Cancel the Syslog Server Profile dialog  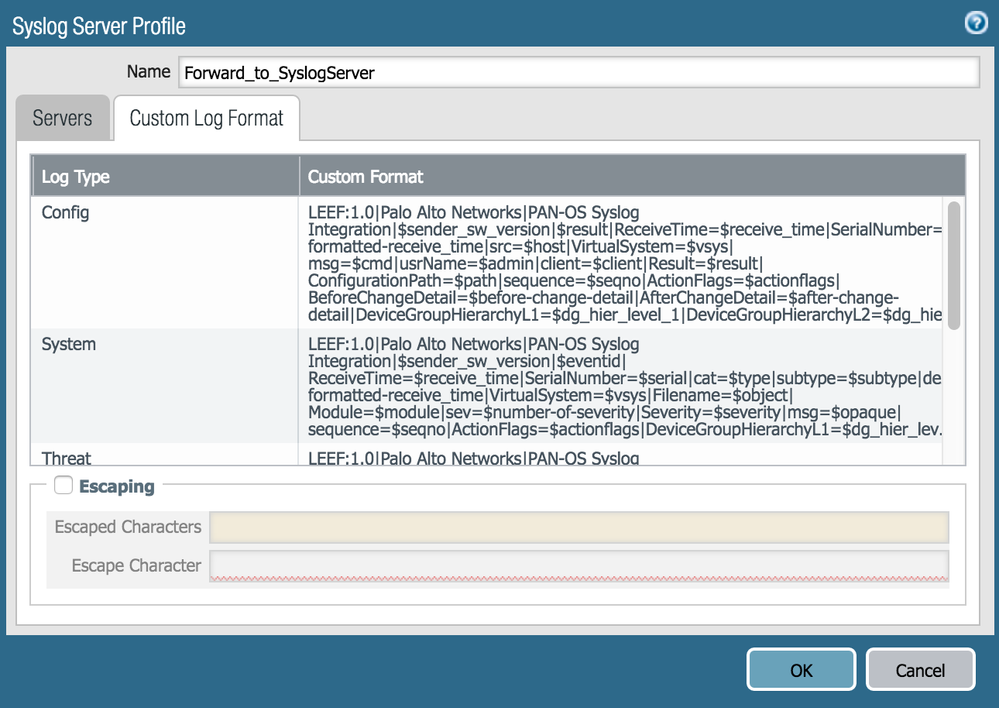coord(920,670)
